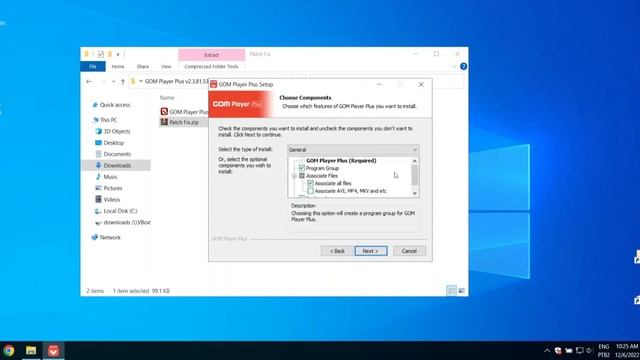The image size is (640, 360).
Task: Click the quick access Properties icon
Action: click(100, 54)
